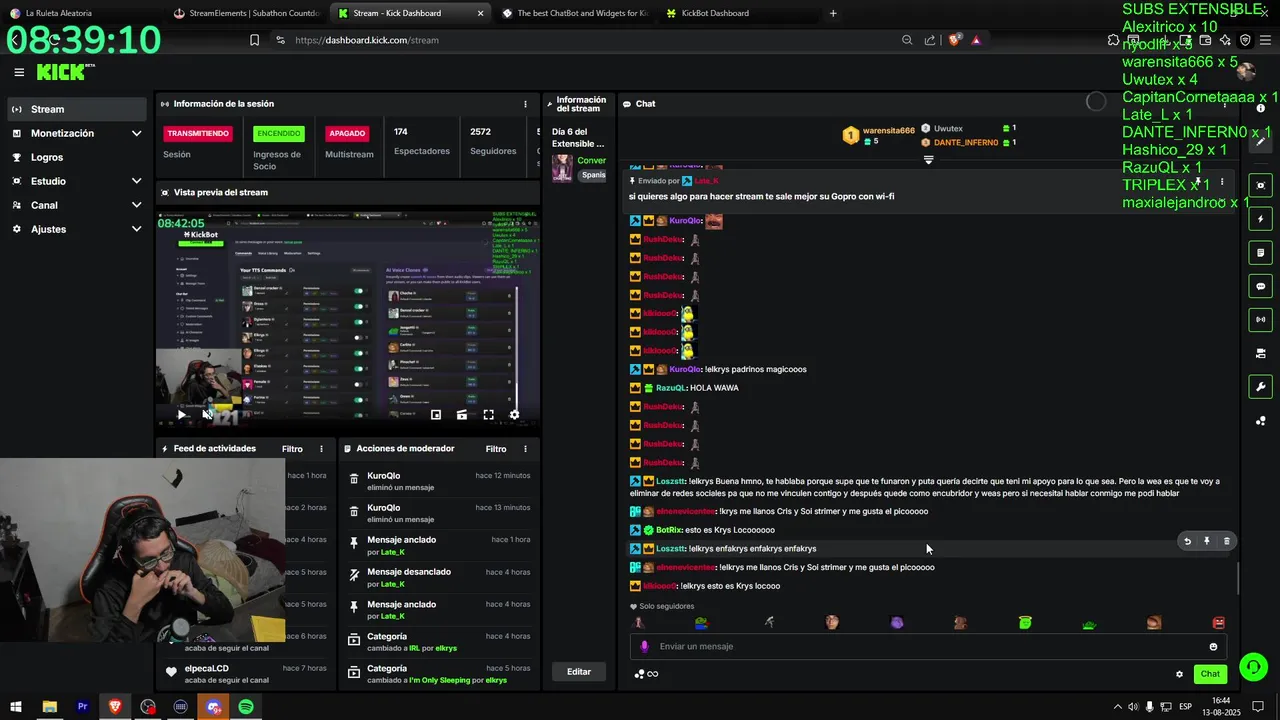Play the stream preview video
This screenshot has width=1280, height=720.
pos(181,414)
